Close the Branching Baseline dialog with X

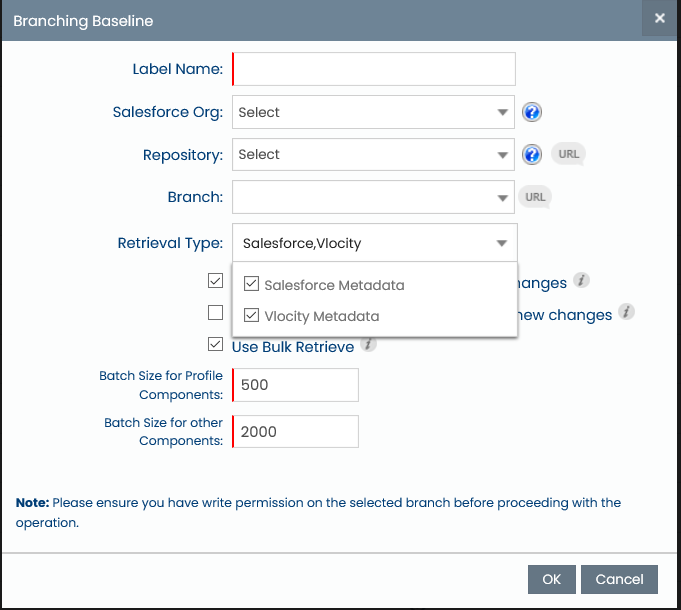(660, 19)
